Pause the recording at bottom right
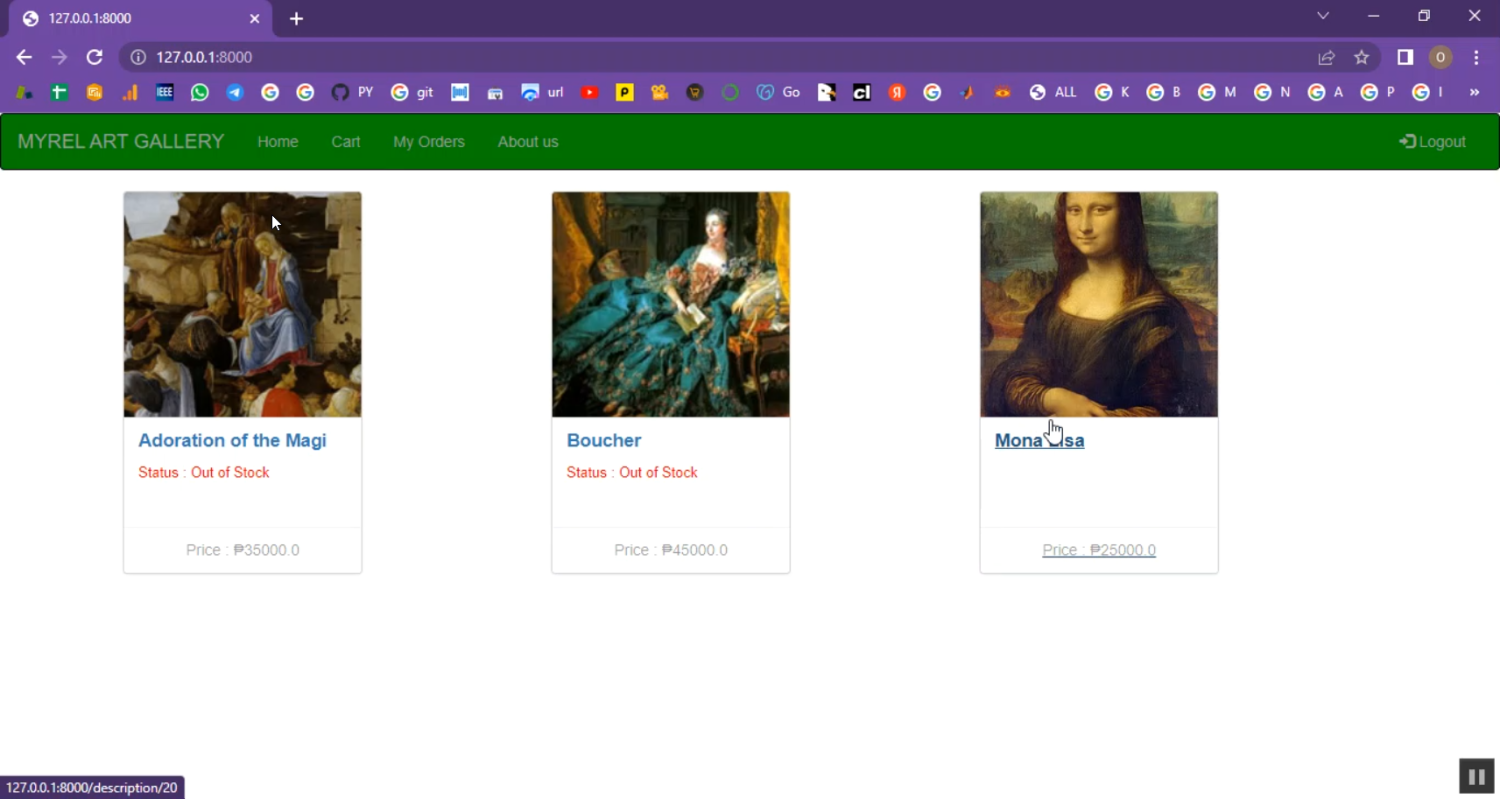Screen dimensions: 1500x799 (x=1476, y=776)
